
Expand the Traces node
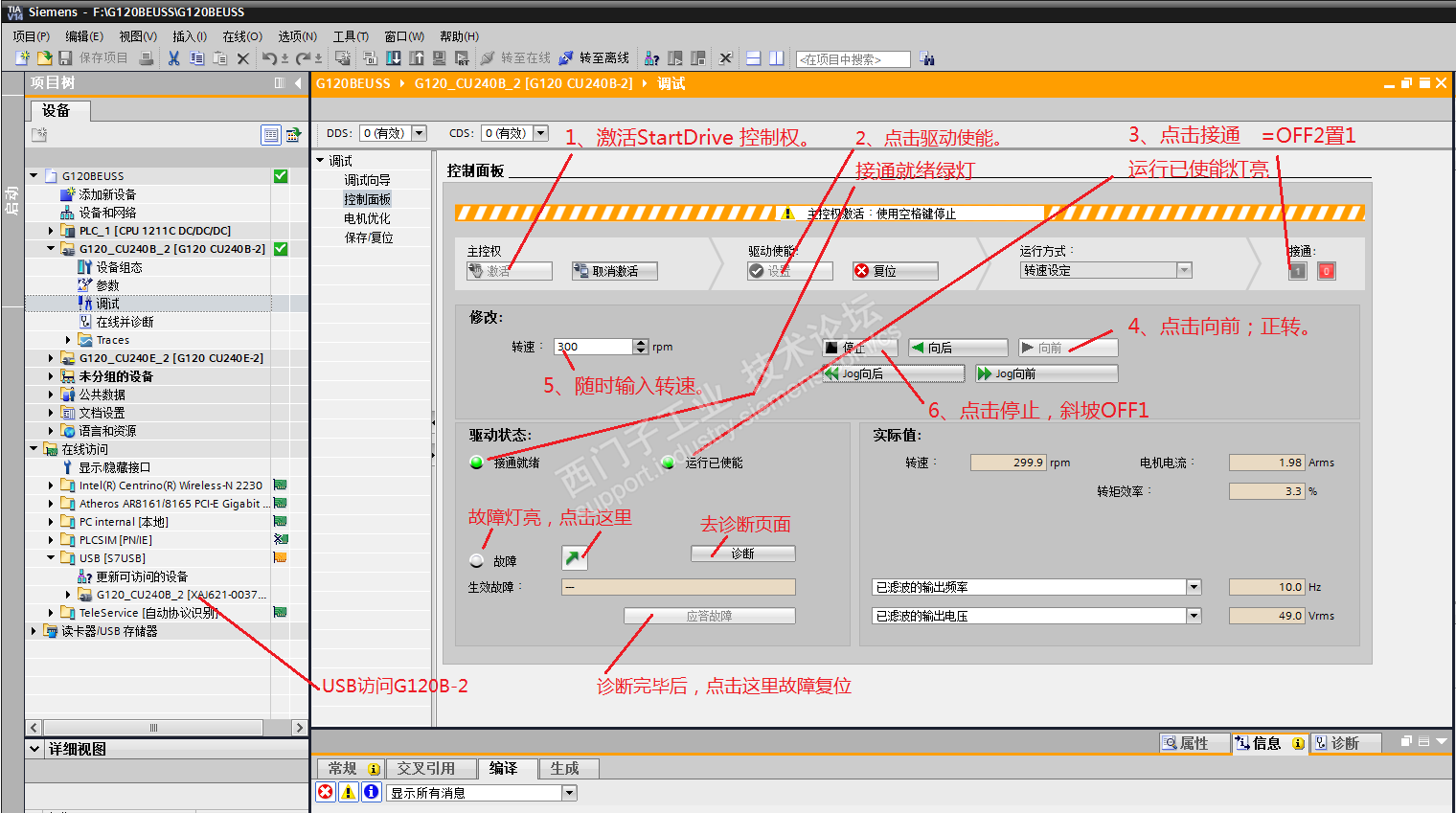tap(68, 340)
